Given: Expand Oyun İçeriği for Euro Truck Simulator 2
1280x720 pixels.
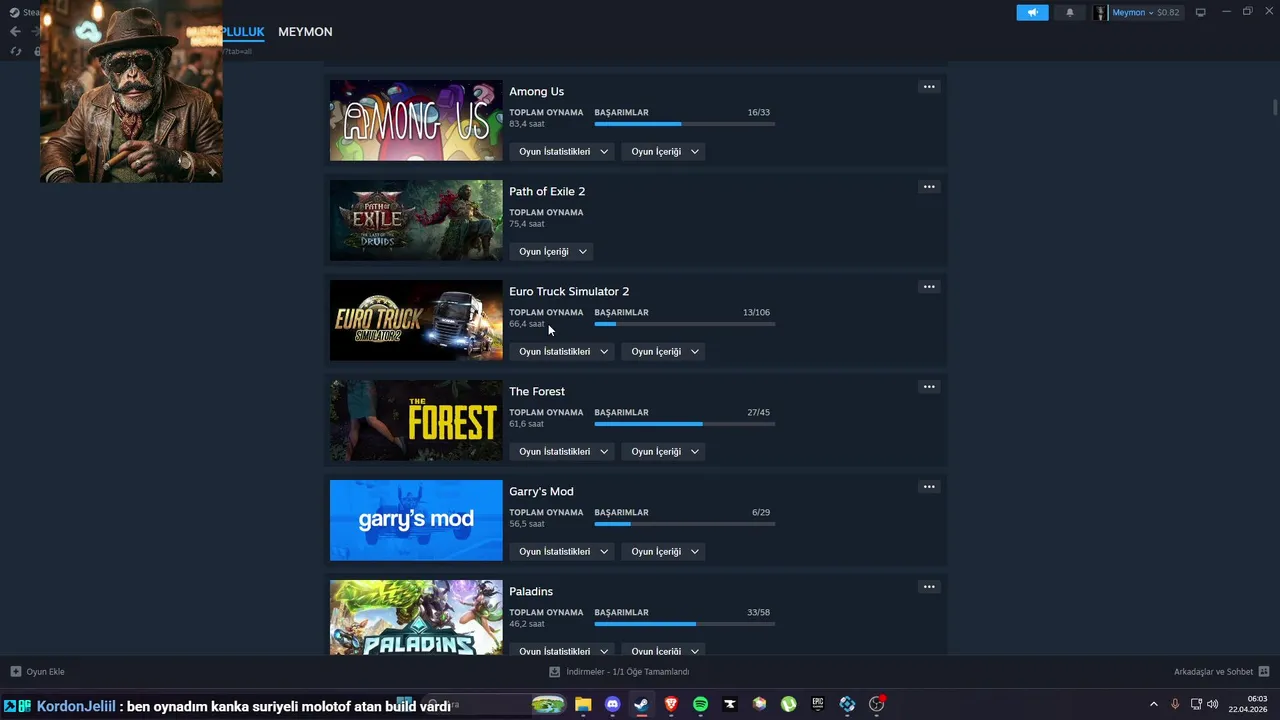Looking at the screenshot, I should click(x=664, y=352).
